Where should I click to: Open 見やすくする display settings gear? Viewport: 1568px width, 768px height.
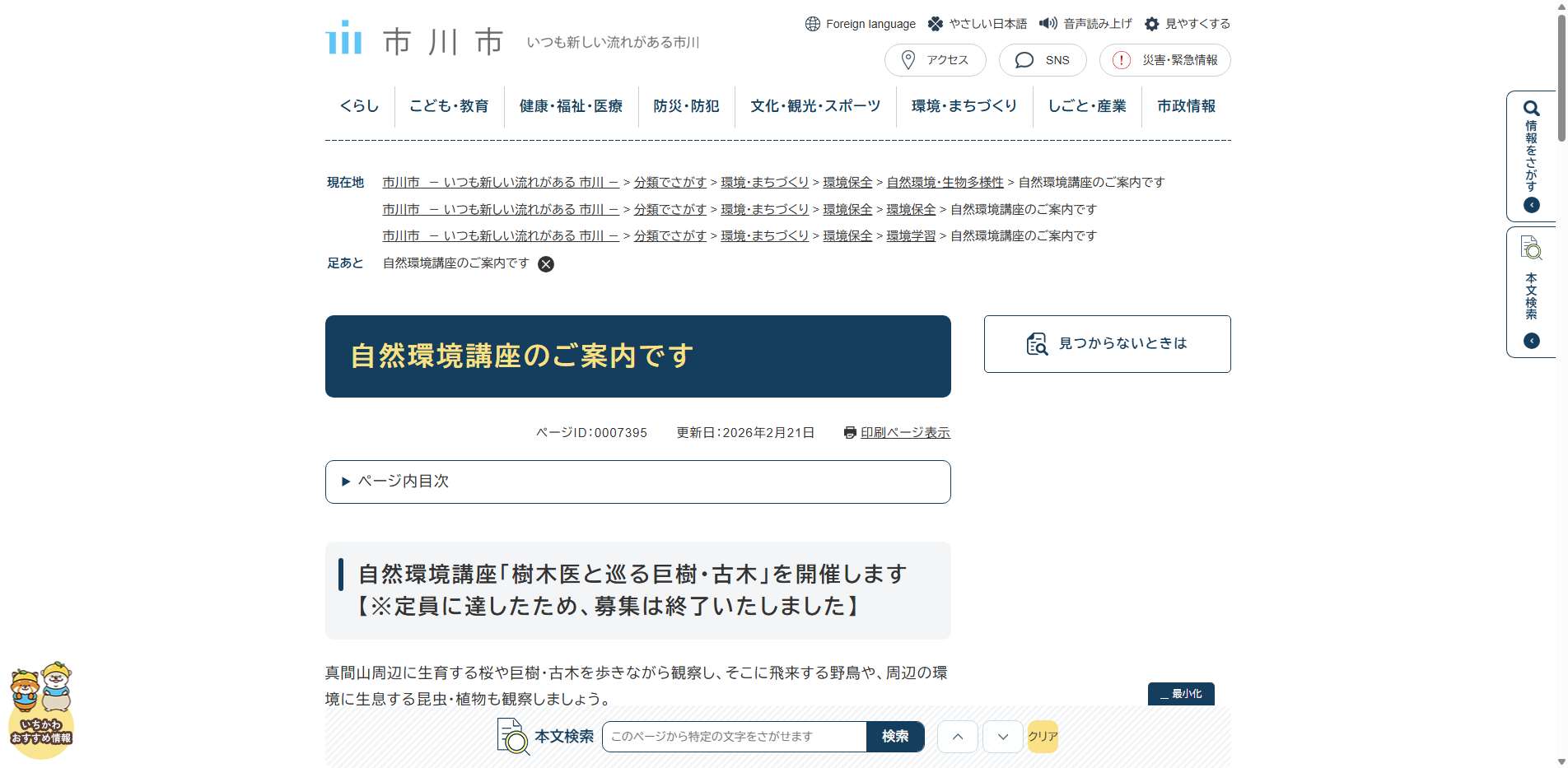click(1152, 24)
